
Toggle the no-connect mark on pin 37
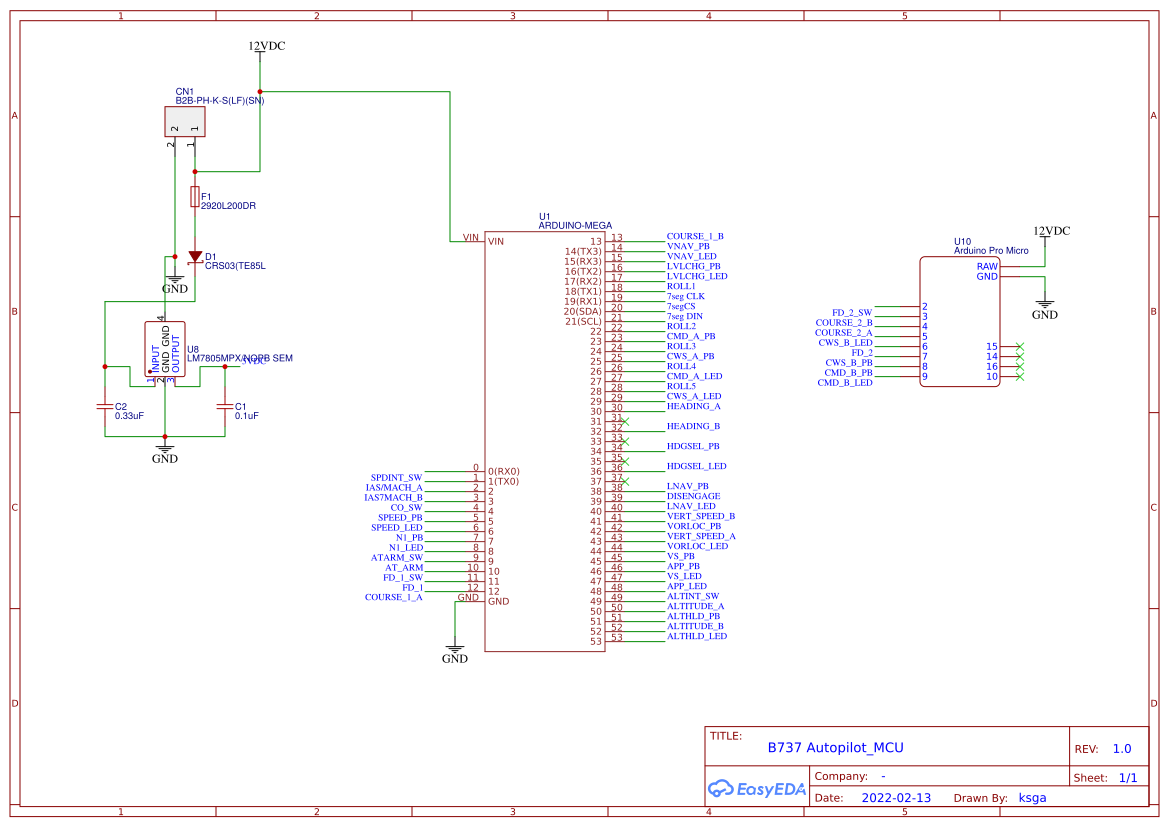click(627, 481)
